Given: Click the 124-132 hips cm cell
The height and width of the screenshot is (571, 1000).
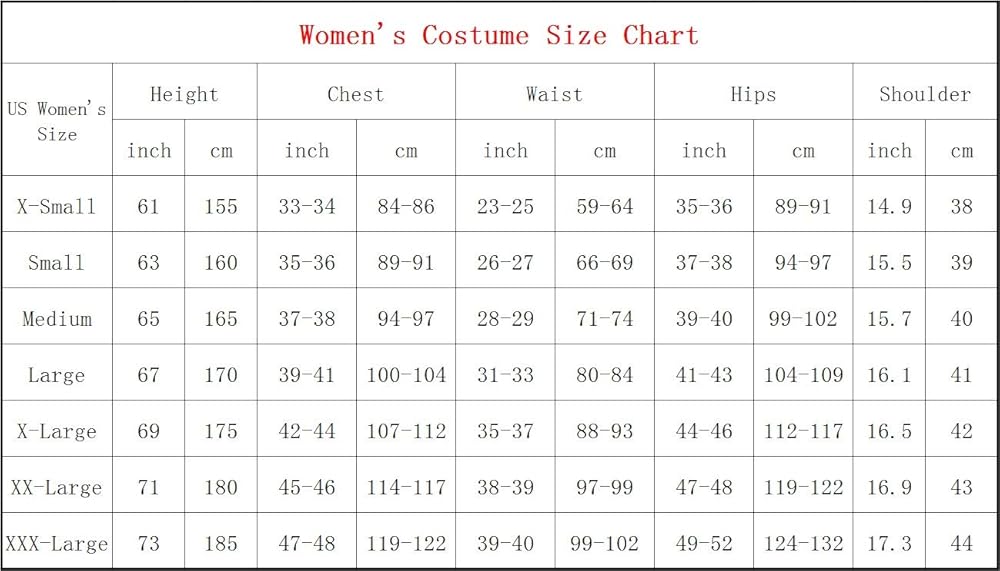Looking at the screenshot, I should [x=803, y=544].
